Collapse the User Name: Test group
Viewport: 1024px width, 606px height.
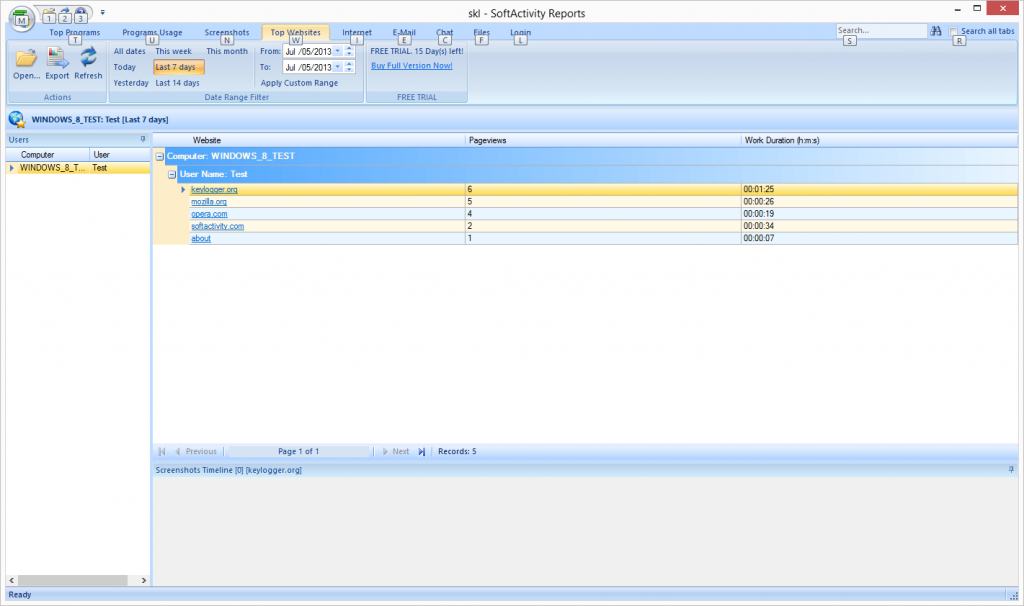pyautogui.click(x=172, y=174)
